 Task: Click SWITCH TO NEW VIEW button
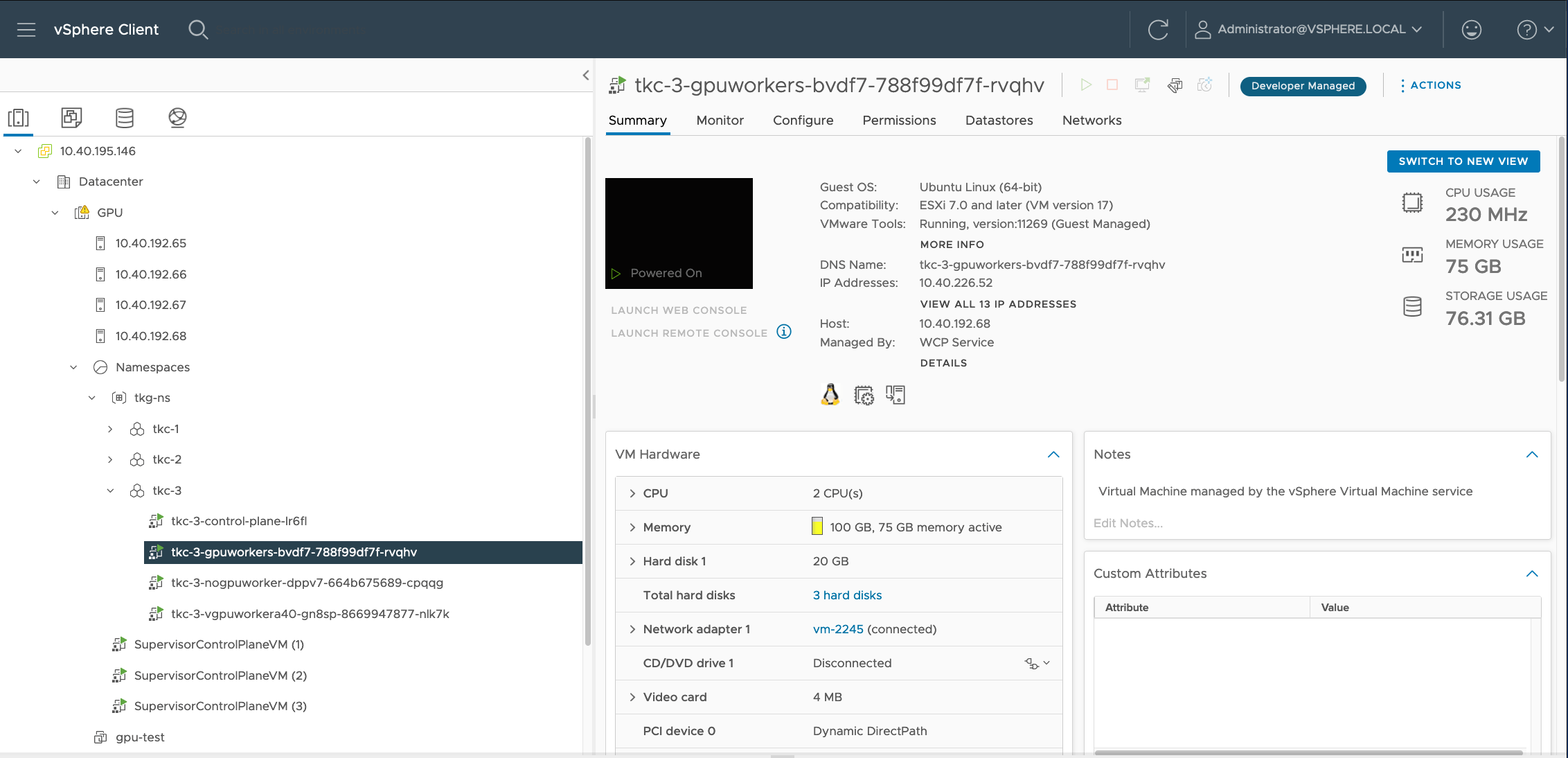click(1463, 161)
